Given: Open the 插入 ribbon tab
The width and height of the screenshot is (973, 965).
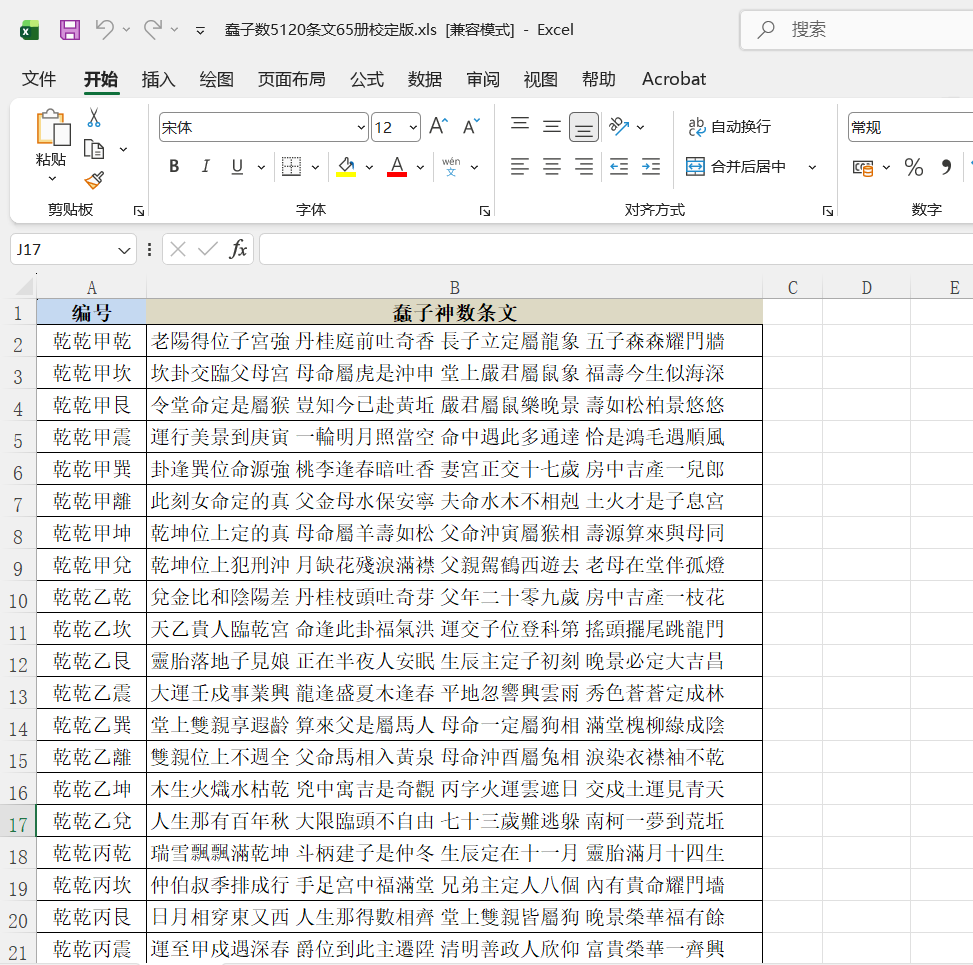Looking at the screenshot, I should coord(158,79).
